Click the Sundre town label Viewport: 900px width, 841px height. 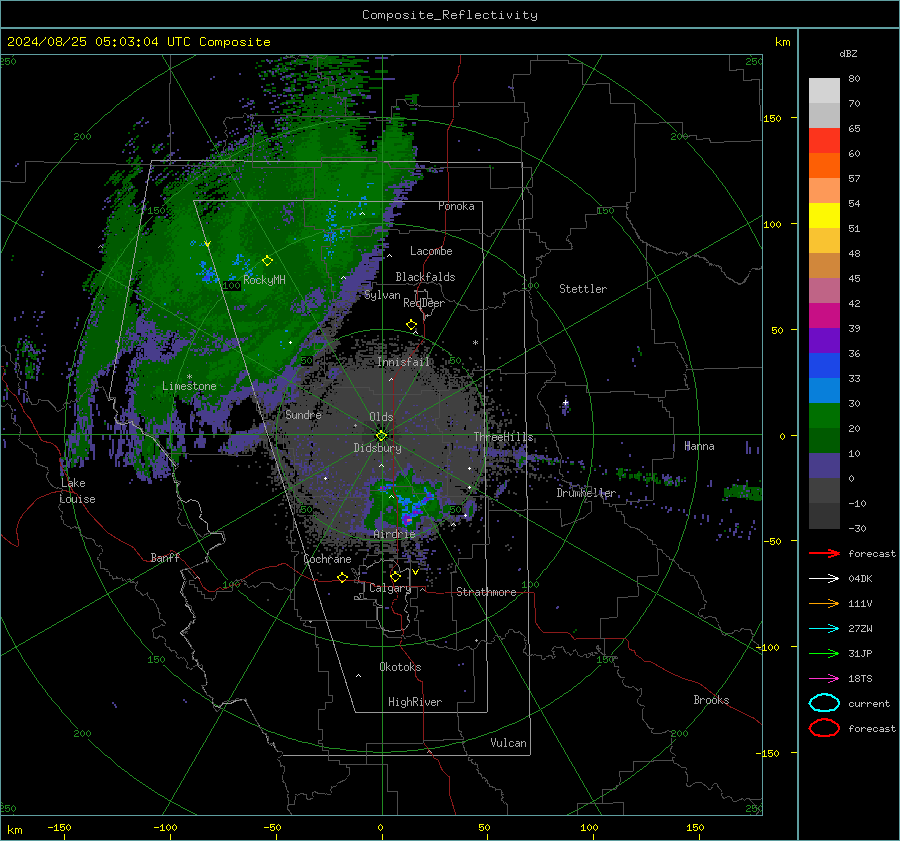tap(303, 414)
